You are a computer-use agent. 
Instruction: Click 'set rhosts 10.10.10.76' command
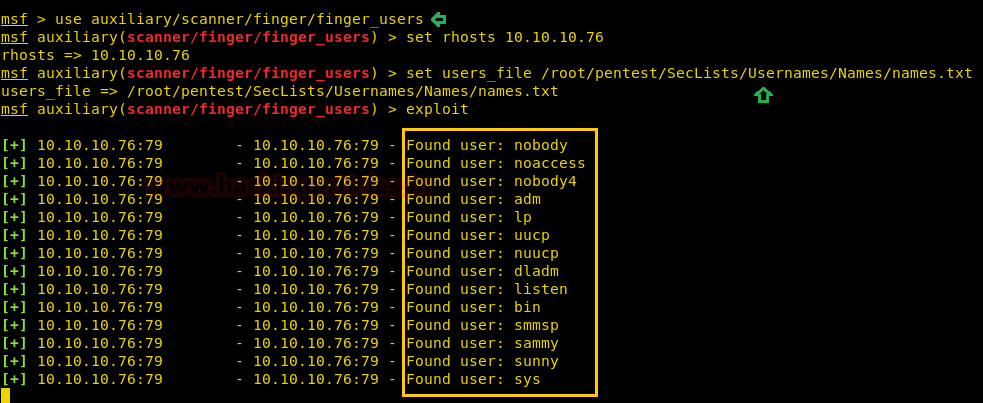pyautogui.click(x=504, y=37)
